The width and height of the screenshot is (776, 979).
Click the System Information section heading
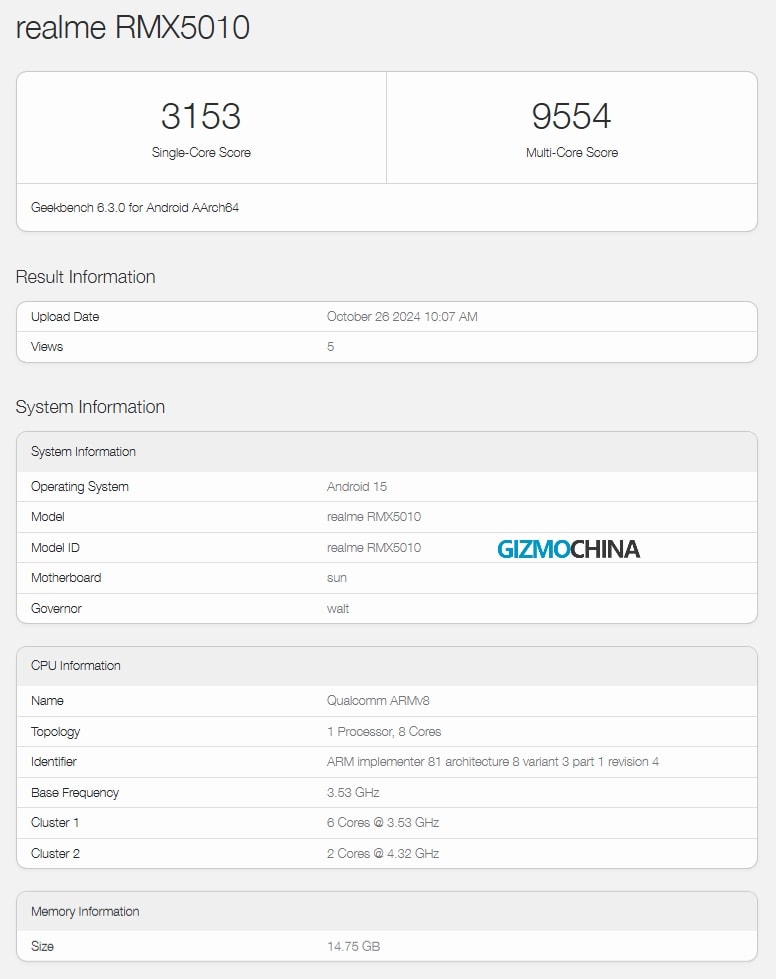coord(90,407)
